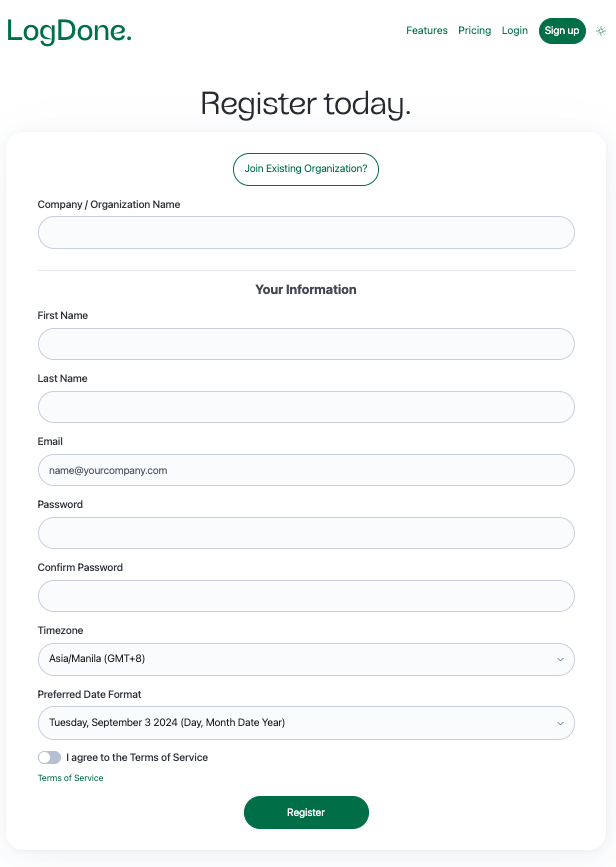Enable the Terms of Service agreement switch

pyautogui.click(x=49, y=757)
